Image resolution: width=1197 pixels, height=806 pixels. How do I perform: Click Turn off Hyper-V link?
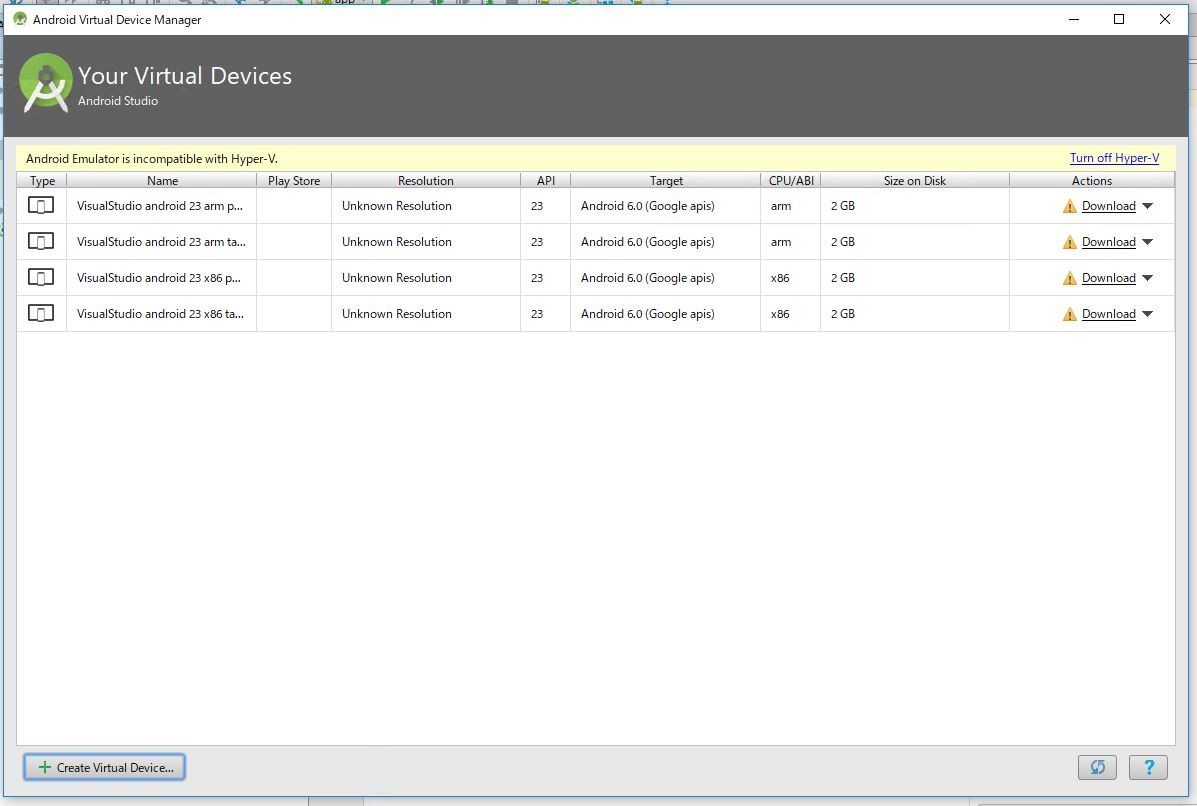pyautogui.click(x=1114, y=158)
